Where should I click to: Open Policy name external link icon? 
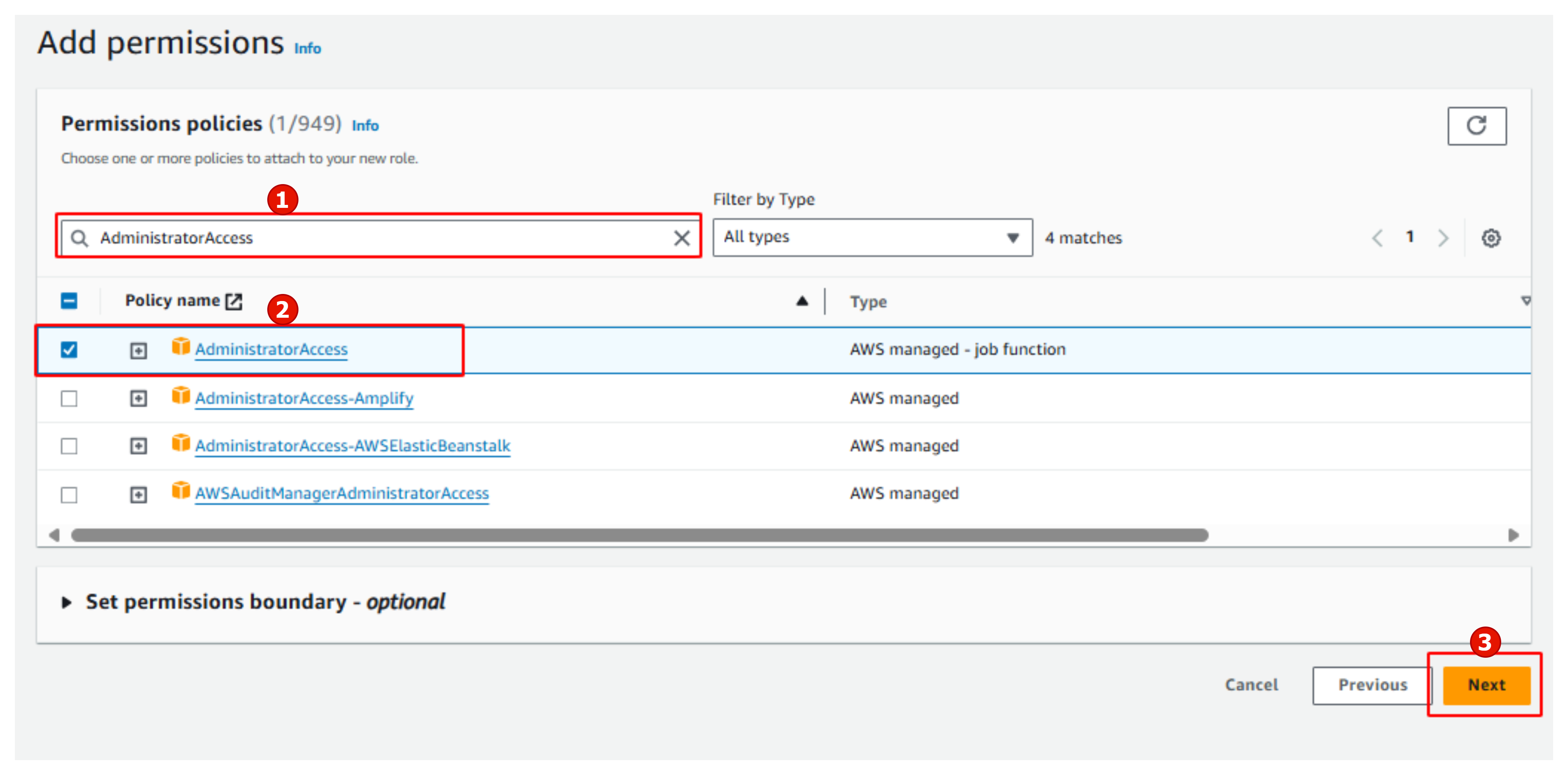pyautogui.click(x=234, y=301)
